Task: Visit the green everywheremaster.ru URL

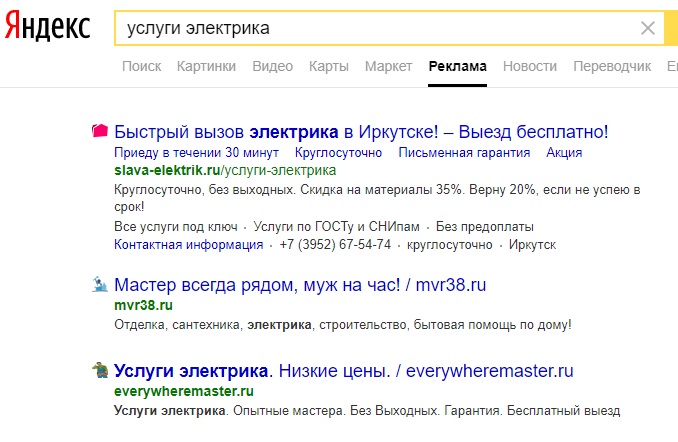Action: [x=184, y=391]
